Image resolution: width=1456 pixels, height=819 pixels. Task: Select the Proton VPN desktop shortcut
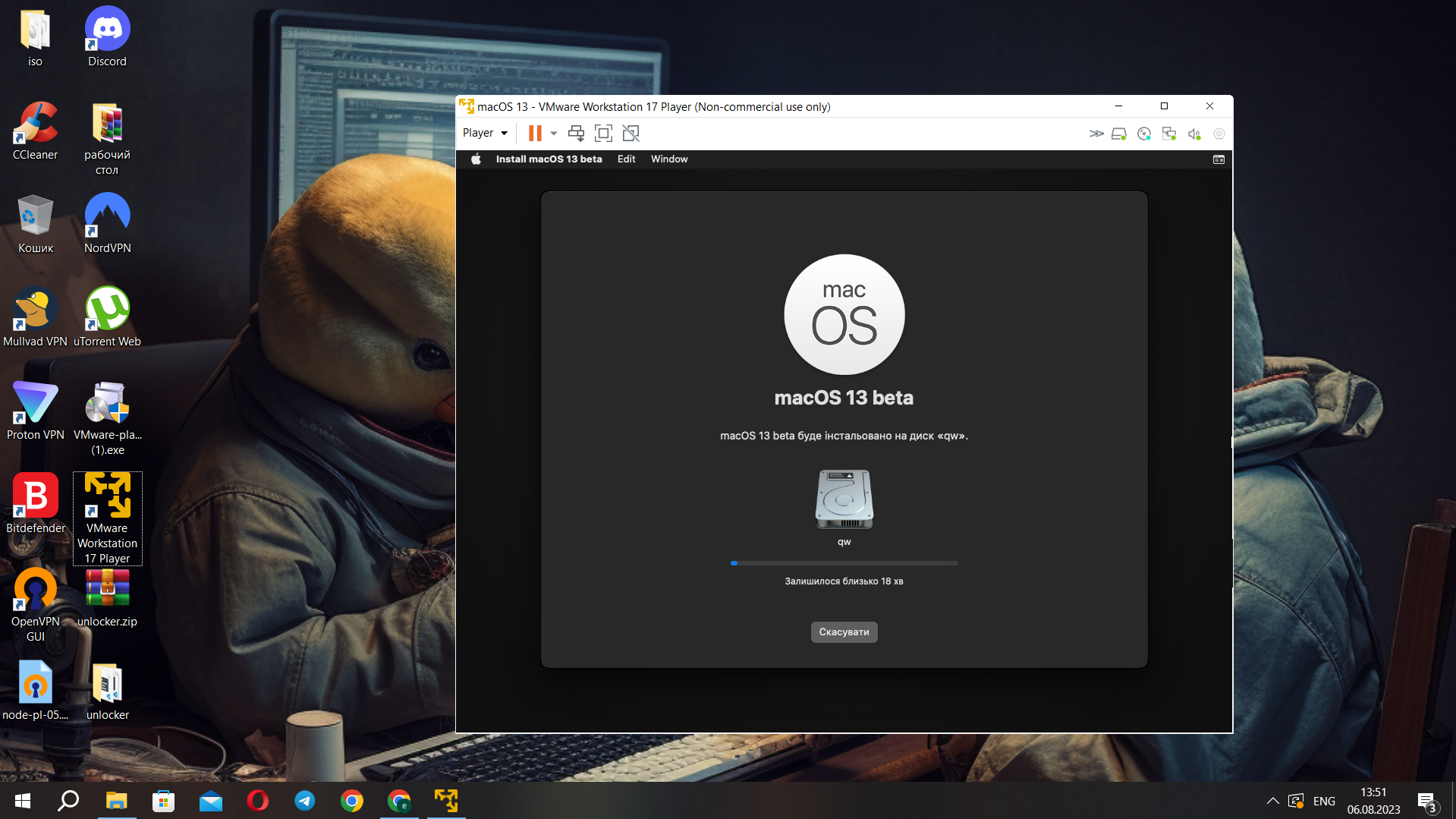click(x=35, y=411)
